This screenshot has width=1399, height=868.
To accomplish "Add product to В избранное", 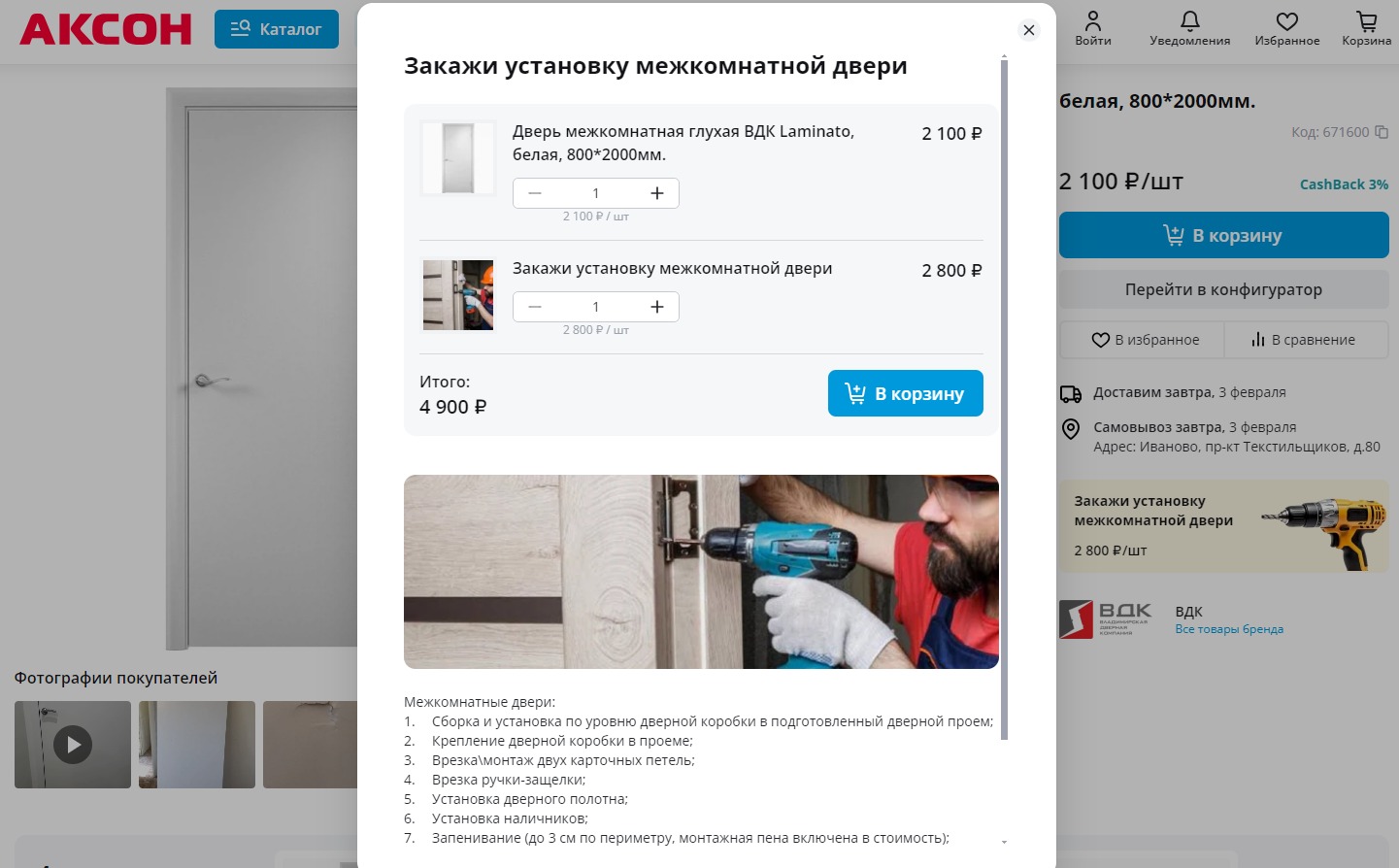I will [1145, 340].
